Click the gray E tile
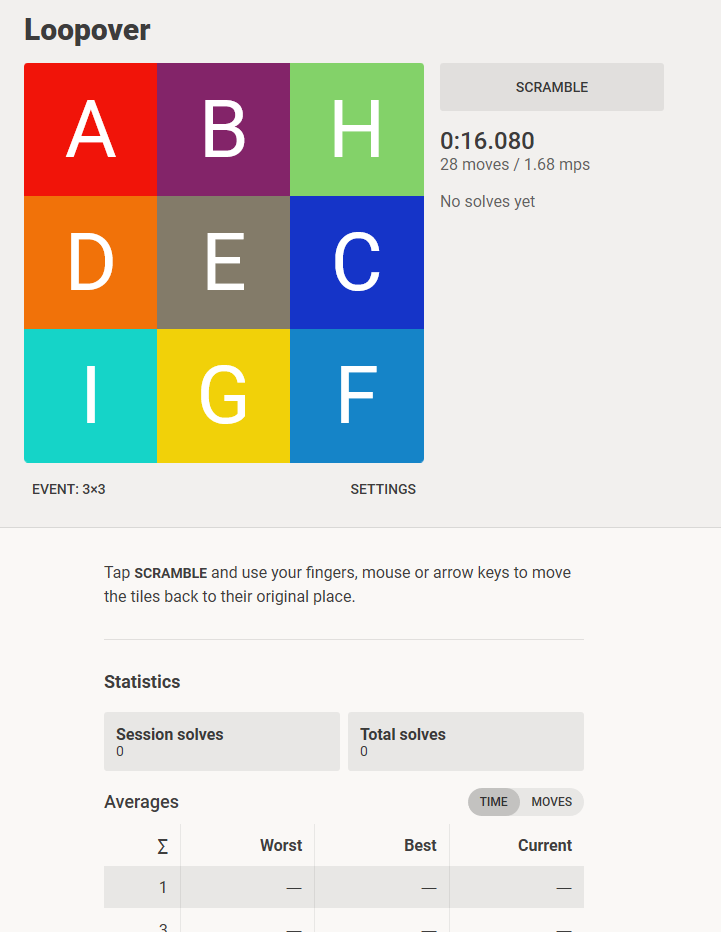This screenshot has width=721, height=932. point(223,263)
